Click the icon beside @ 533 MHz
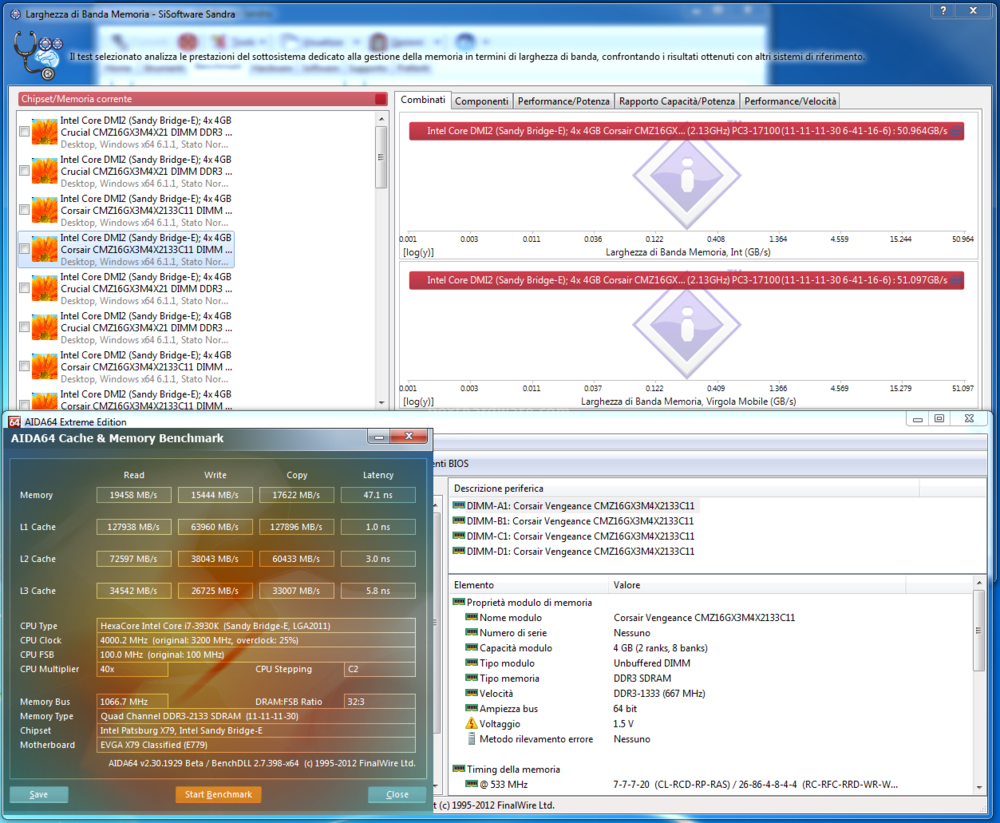Image resolution: width=1000 pixels, height=823 pixels. point(471,784)
